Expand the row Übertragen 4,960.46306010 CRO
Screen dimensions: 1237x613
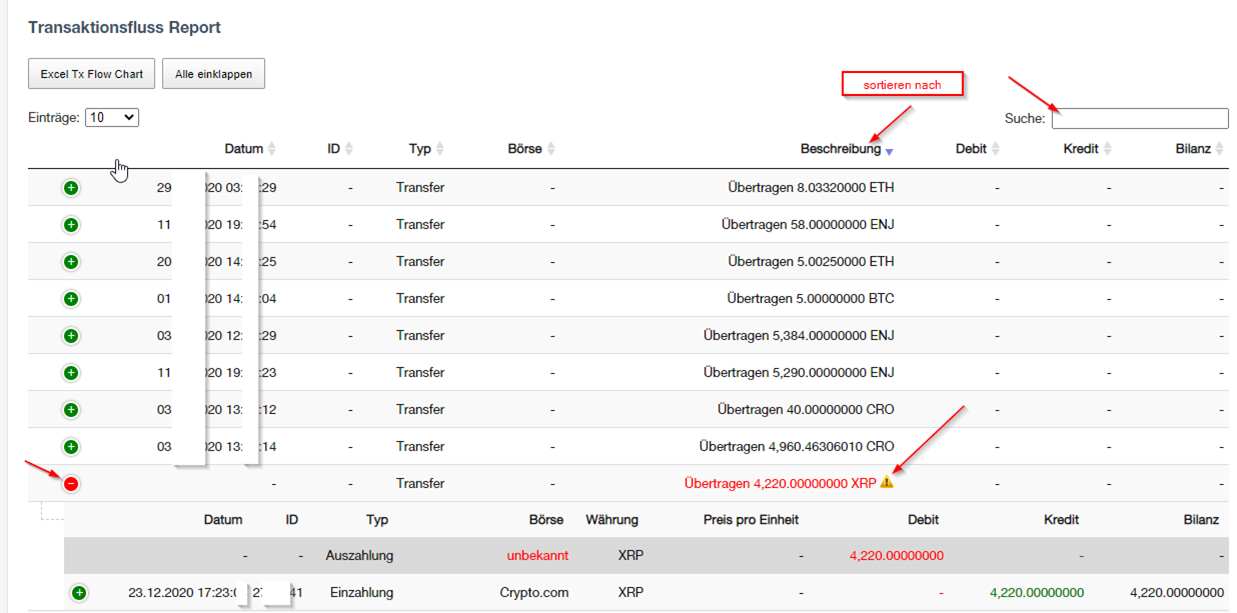click(71, 447)
